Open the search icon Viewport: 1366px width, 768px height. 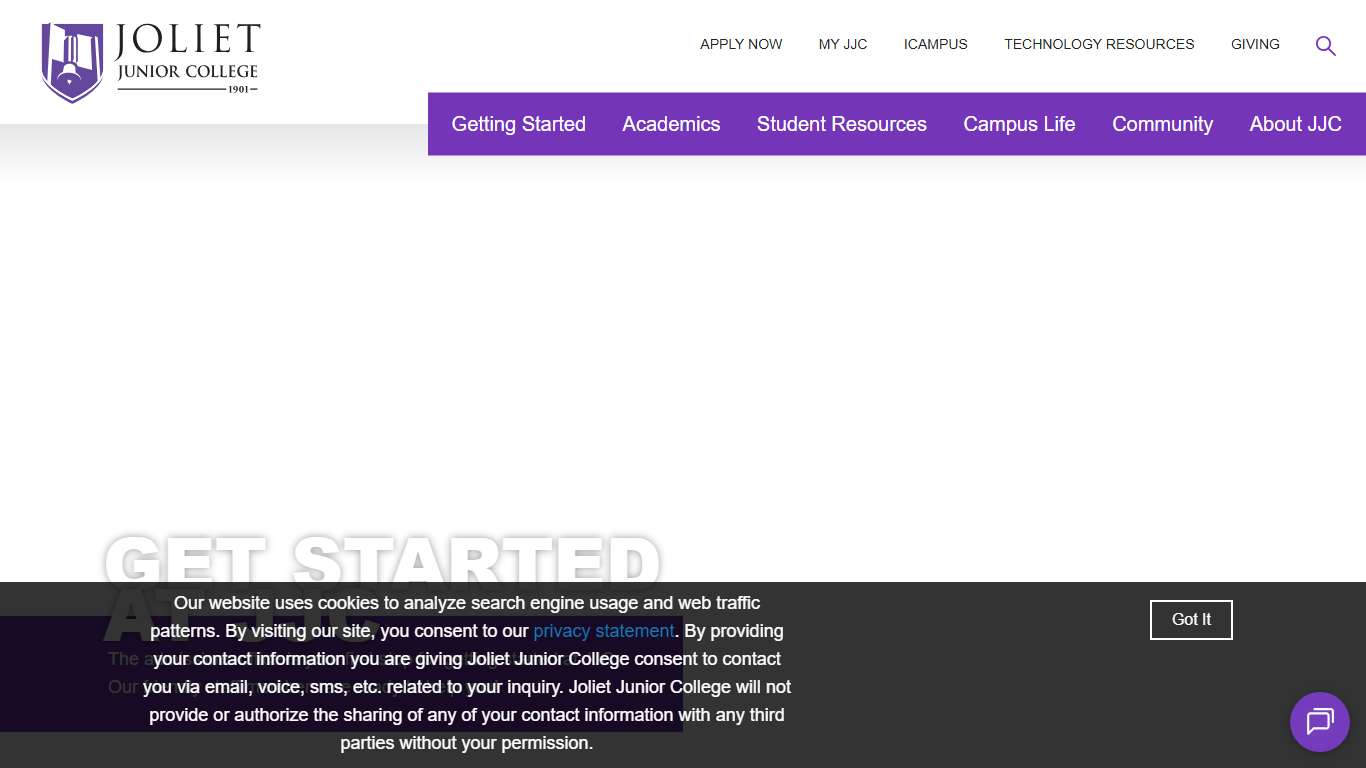(1325, 45)
